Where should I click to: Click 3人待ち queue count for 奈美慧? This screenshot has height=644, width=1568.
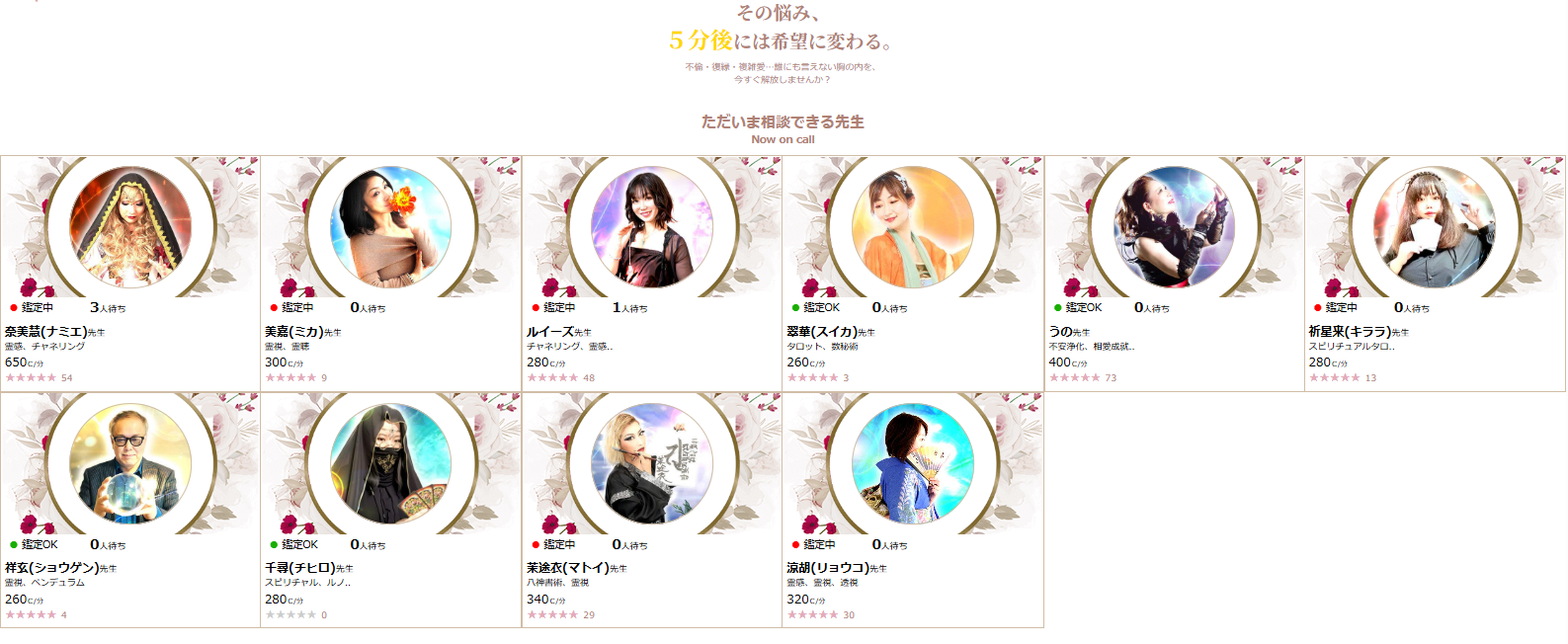108,307
